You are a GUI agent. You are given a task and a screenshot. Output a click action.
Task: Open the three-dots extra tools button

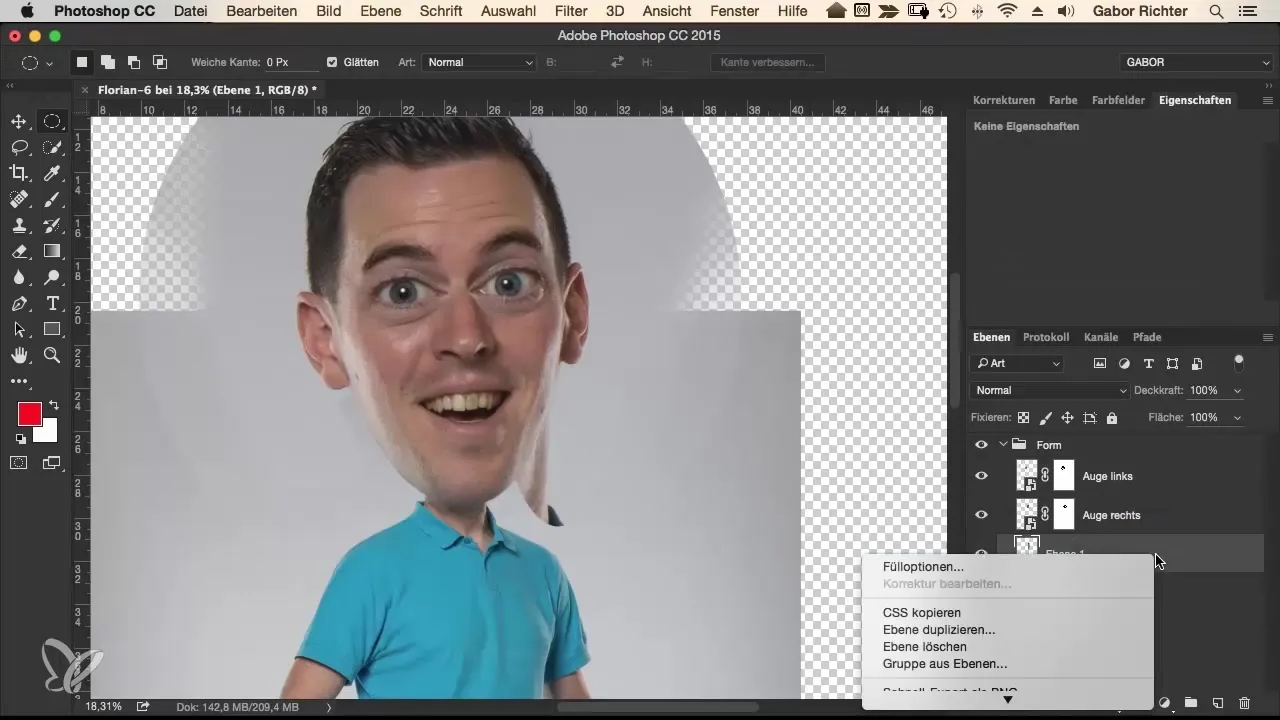click(x=19, y=381)
